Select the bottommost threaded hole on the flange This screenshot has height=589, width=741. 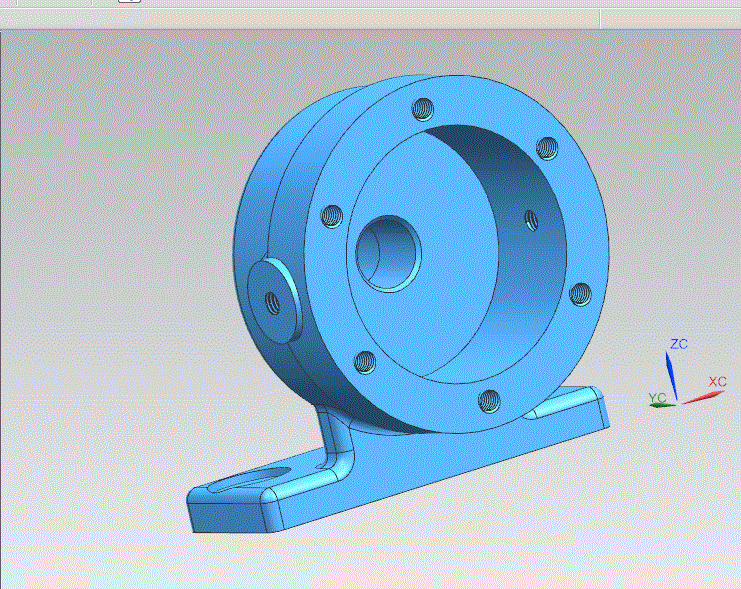(489, 401)
